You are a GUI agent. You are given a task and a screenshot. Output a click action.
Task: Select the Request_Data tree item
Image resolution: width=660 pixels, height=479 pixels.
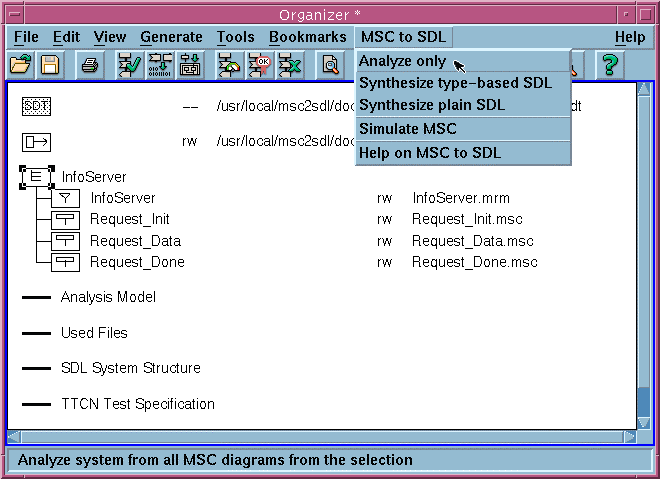tap(136, 241)
